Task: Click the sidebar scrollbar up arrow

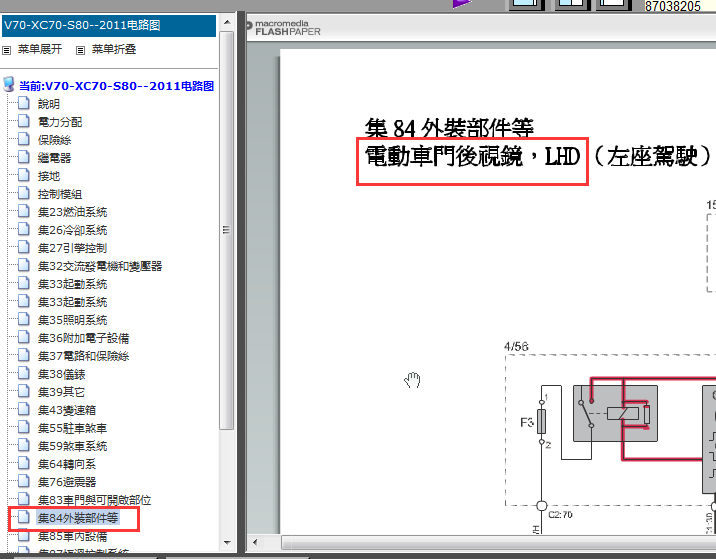Action: pyautogui.click(x=227, y=22)
